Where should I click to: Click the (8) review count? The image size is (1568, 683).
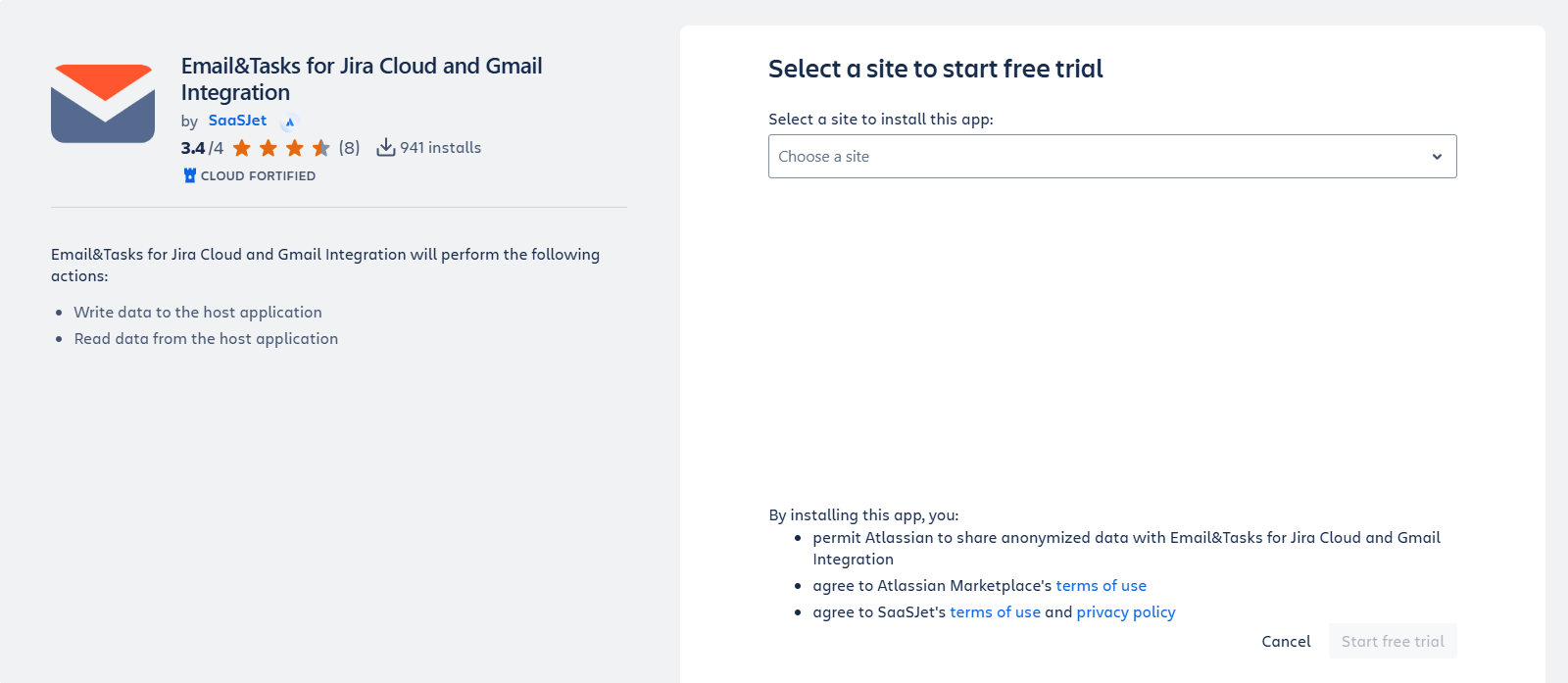pyautogui.click(x=348, y=147)
